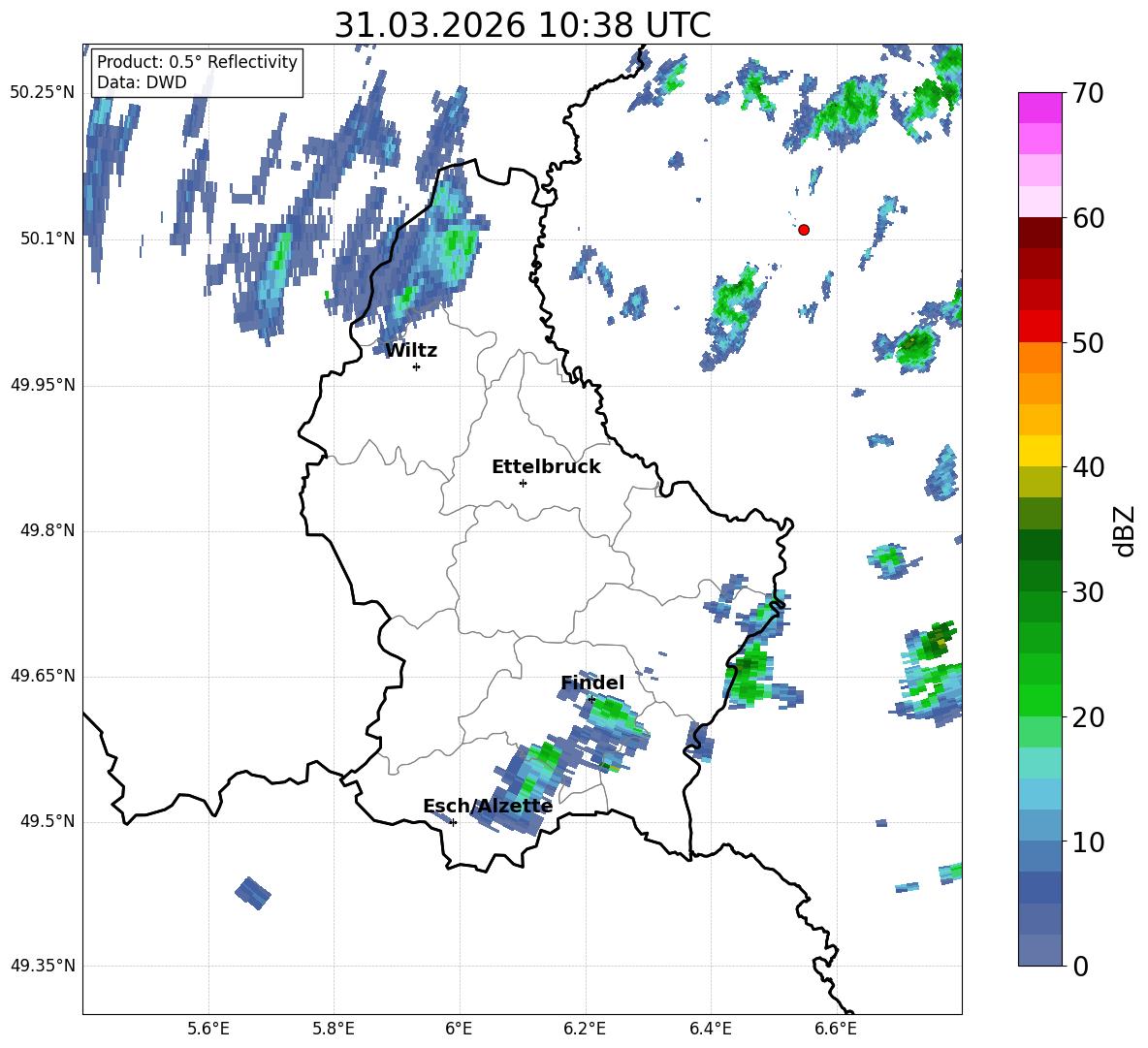Click the Findel location label
Screen dimensions: 1148x1048
(x=592, y=683)
